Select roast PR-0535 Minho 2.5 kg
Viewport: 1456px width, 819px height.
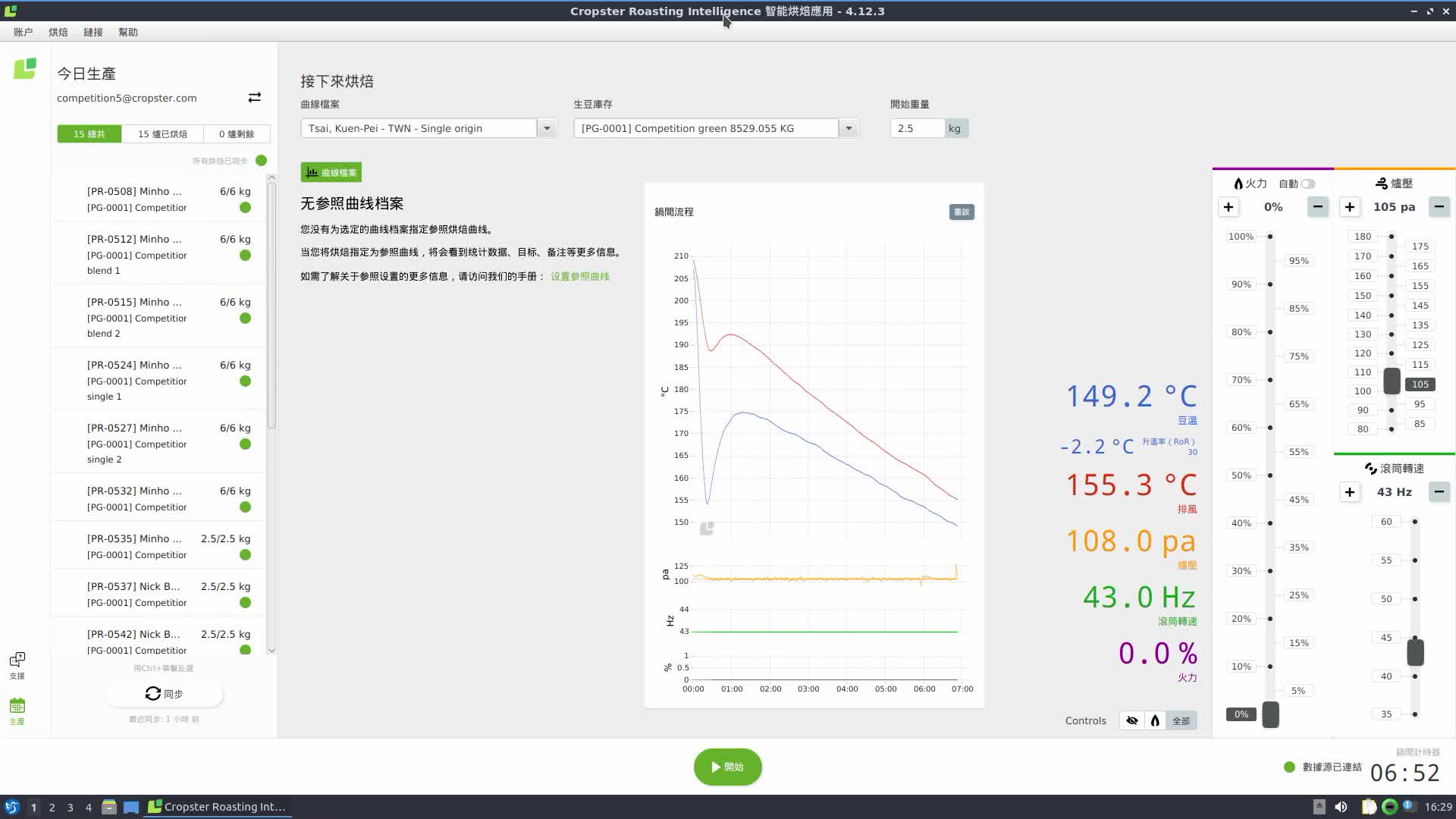point(159,547)
